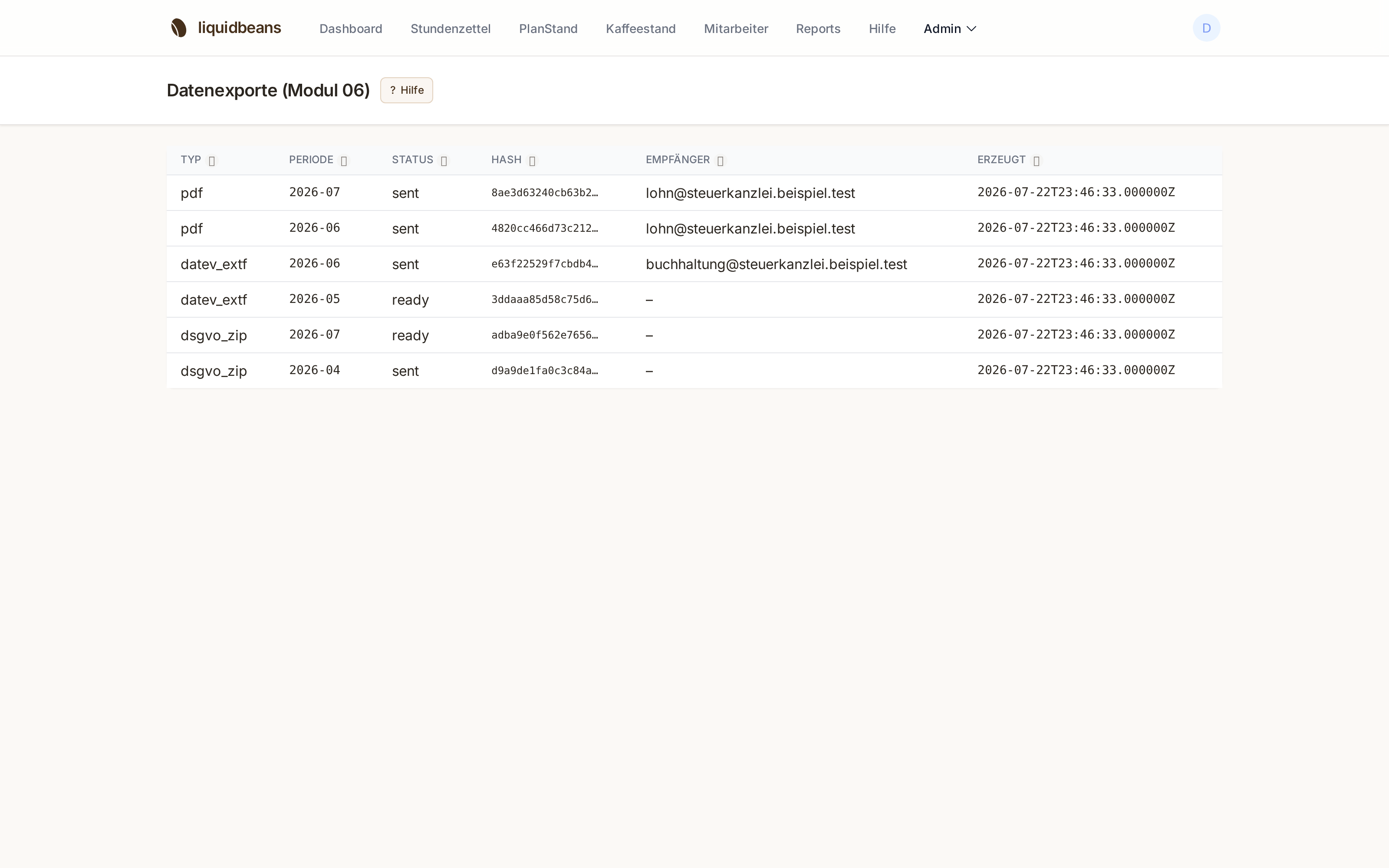Click datev_extf type in the 2026-06 row
This screenshot has height=868, width=1389.
pyautogui.click(x=214, y=264)
